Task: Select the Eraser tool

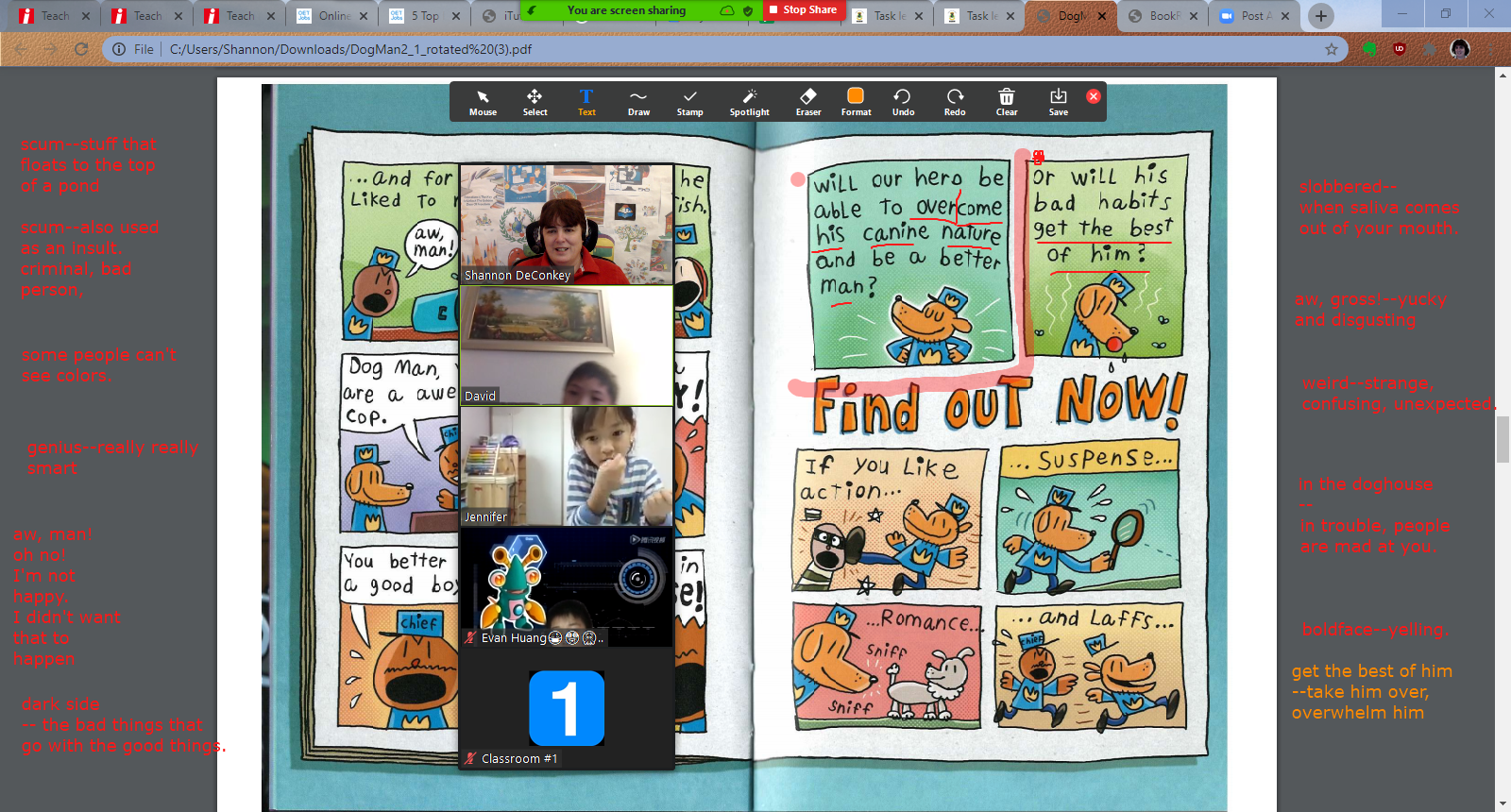Action: point(808,102)
